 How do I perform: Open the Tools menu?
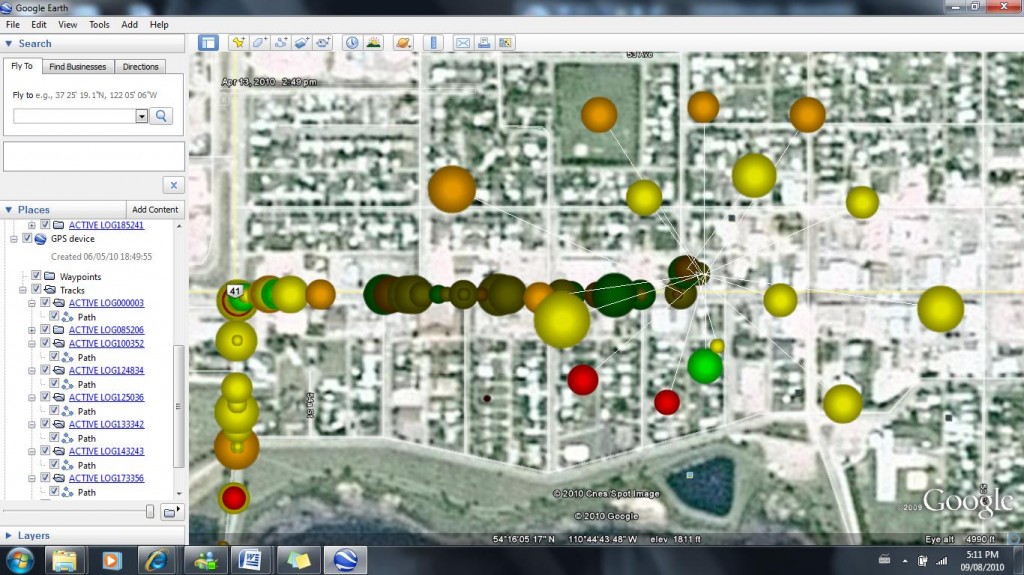click(x=99, y=25)
